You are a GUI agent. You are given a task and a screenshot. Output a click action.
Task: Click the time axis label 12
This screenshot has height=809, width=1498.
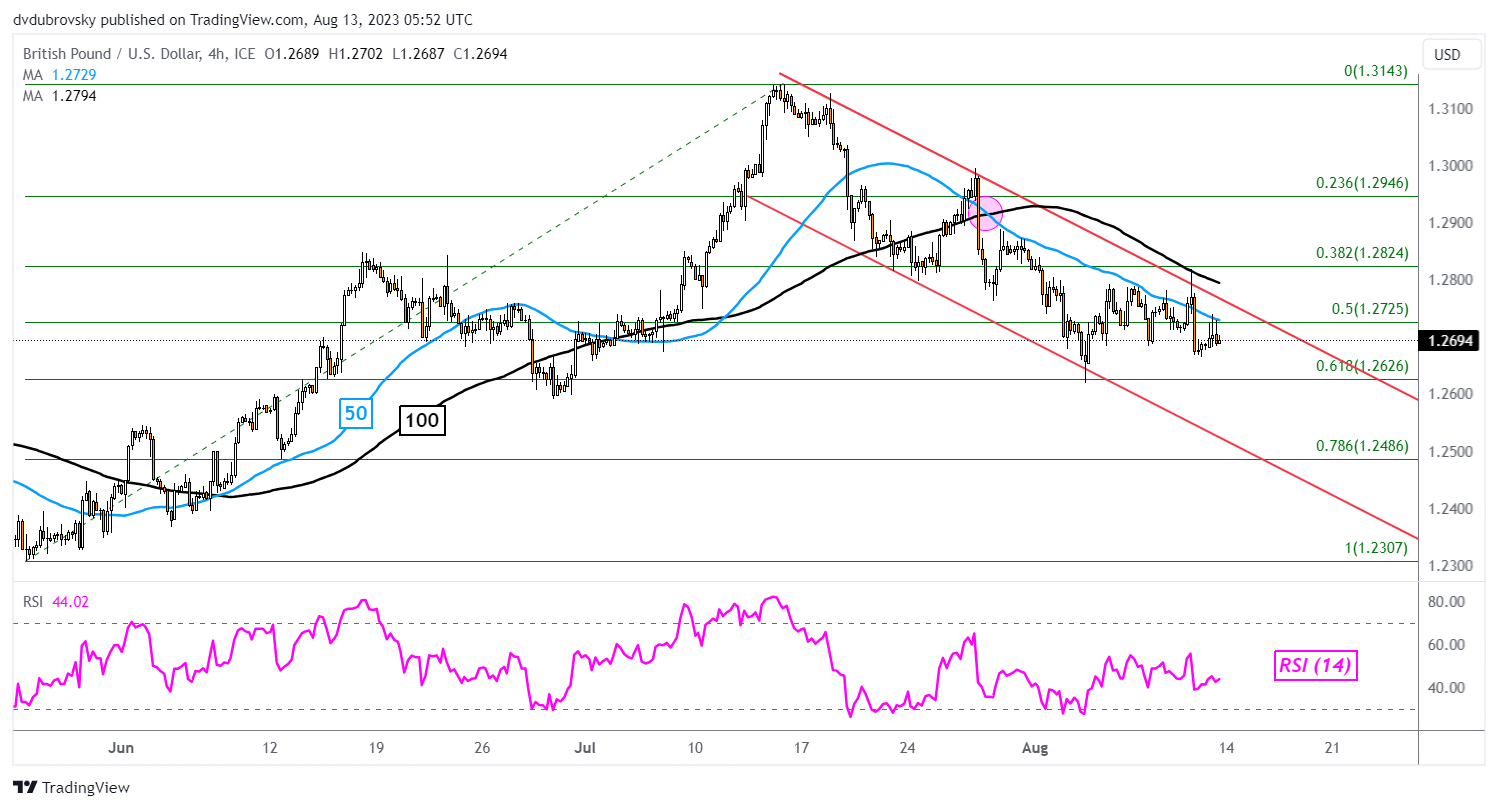tap(269, 748)
